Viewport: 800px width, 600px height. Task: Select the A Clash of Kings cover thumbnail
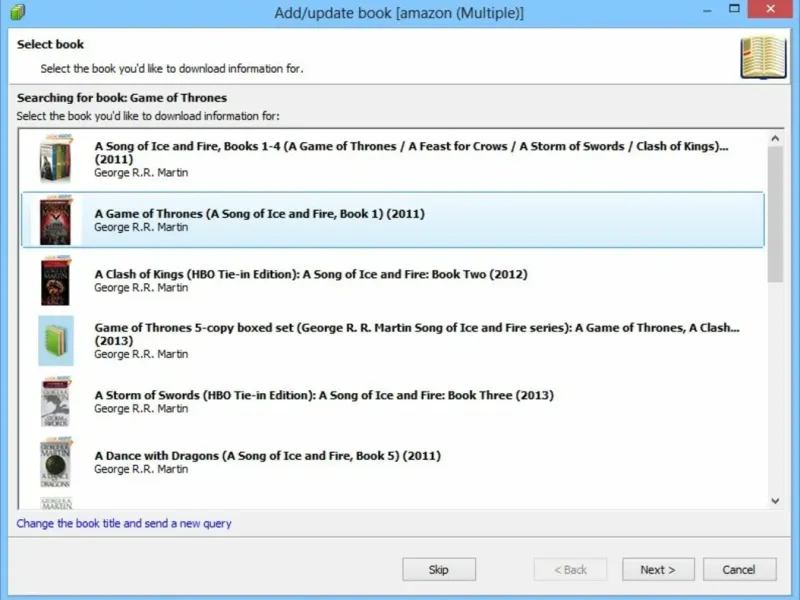56,281
